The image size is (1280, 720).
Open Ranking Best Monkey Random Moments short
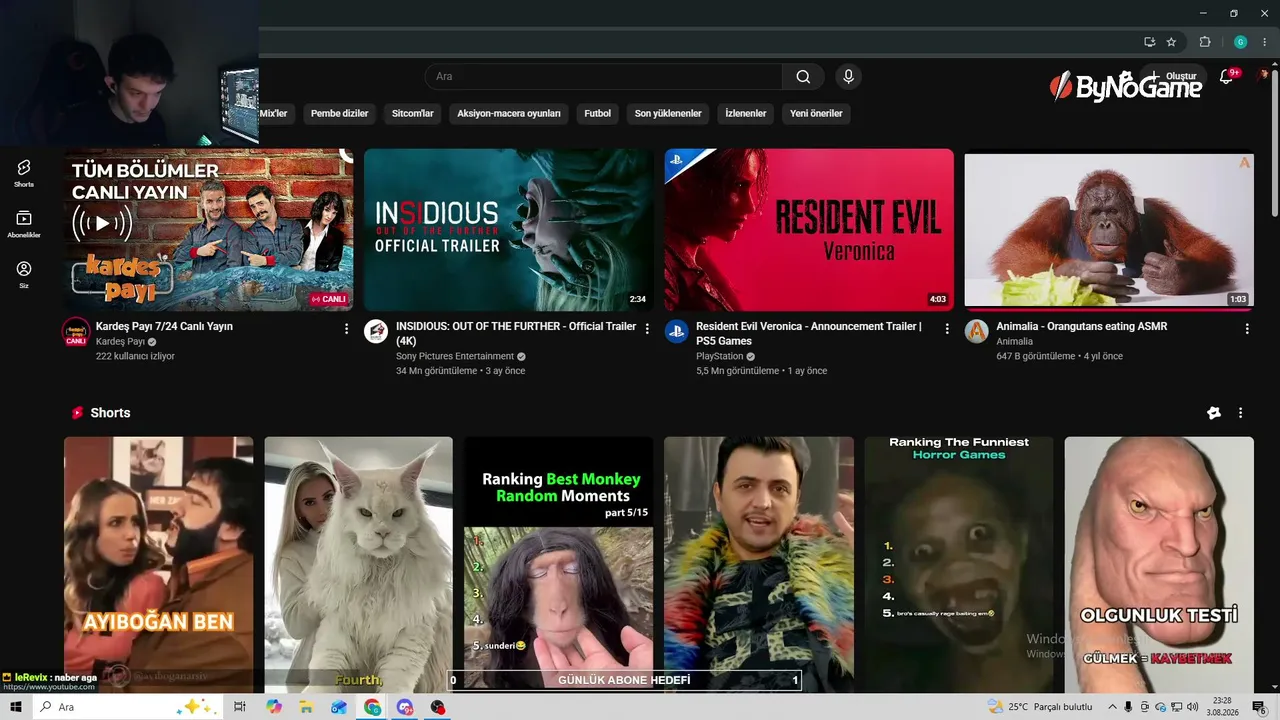(x=559, y=565)
